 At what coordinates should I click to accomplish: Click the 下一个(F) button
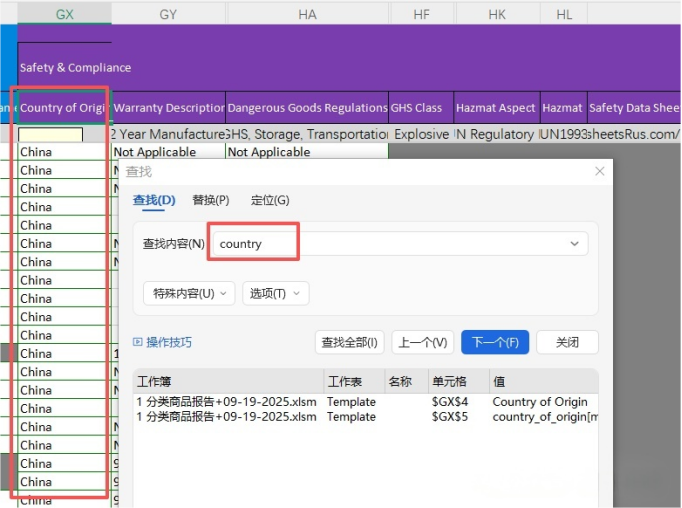(494, 342)
